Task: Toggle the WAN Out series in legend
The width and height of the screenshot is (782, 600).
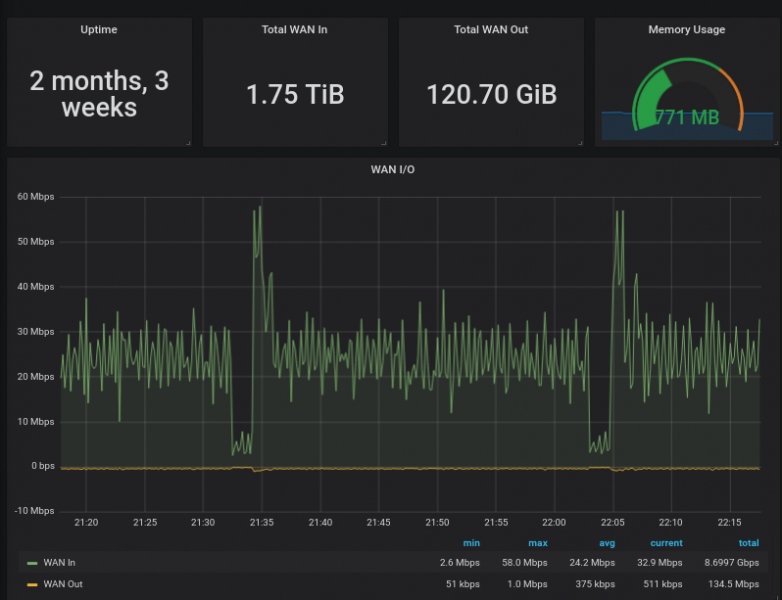Action: (x=62, y=584)
